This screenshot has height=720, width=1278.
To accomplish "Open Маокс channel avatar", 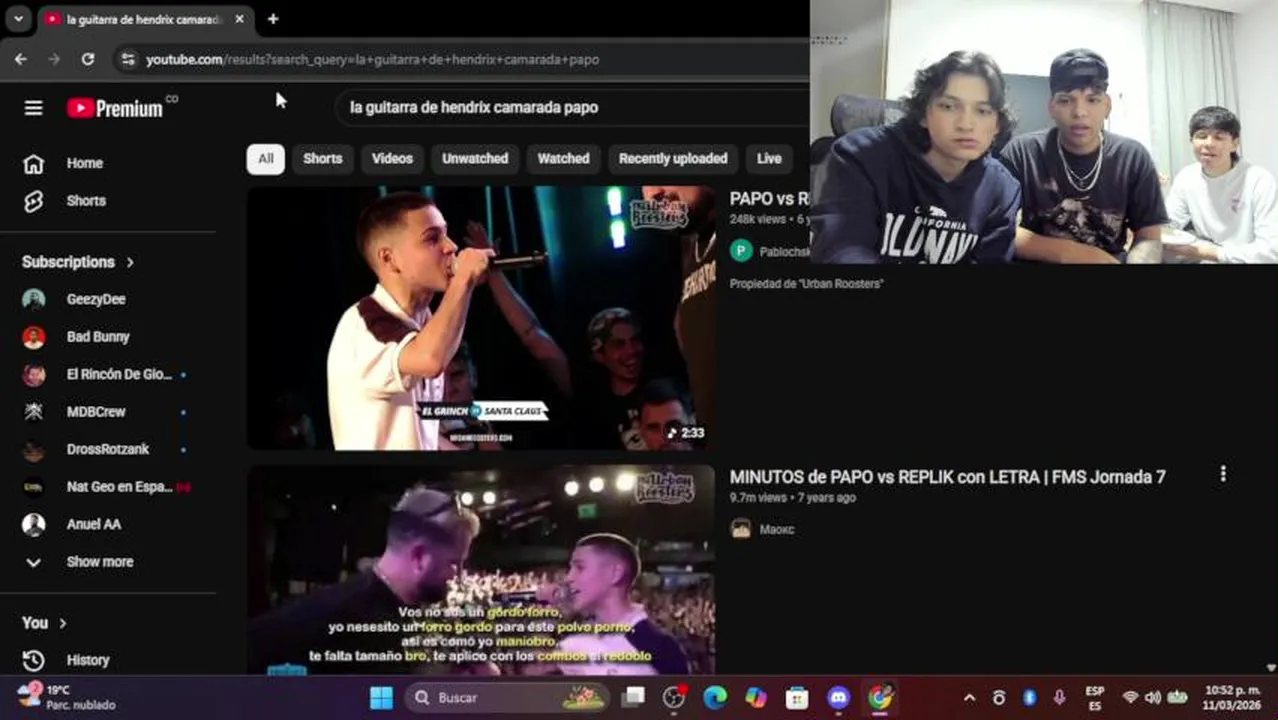I will (x=741, y=529).
